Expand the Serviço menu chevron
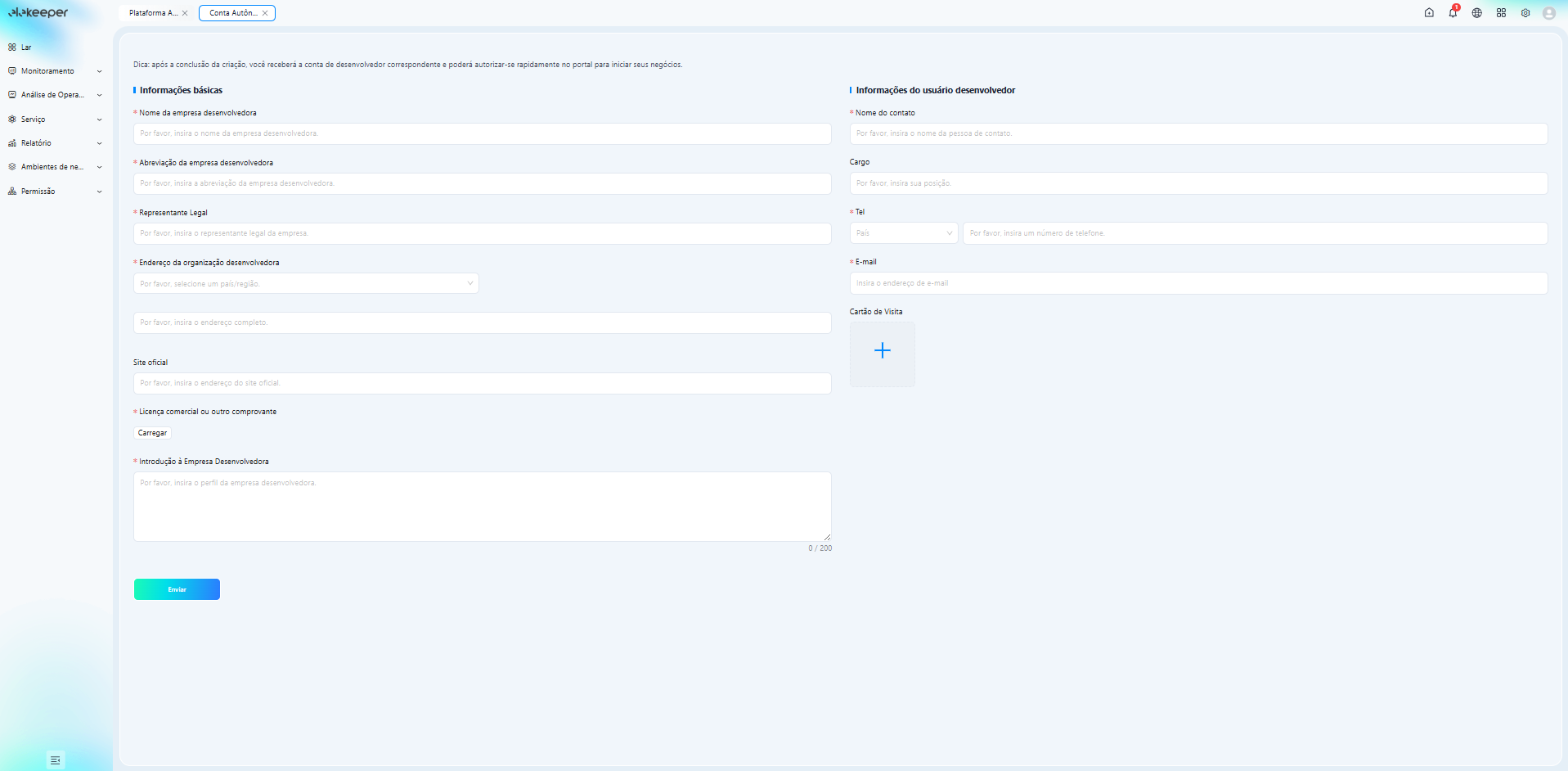Screen dimensions: 1568x771 [99, 119]
